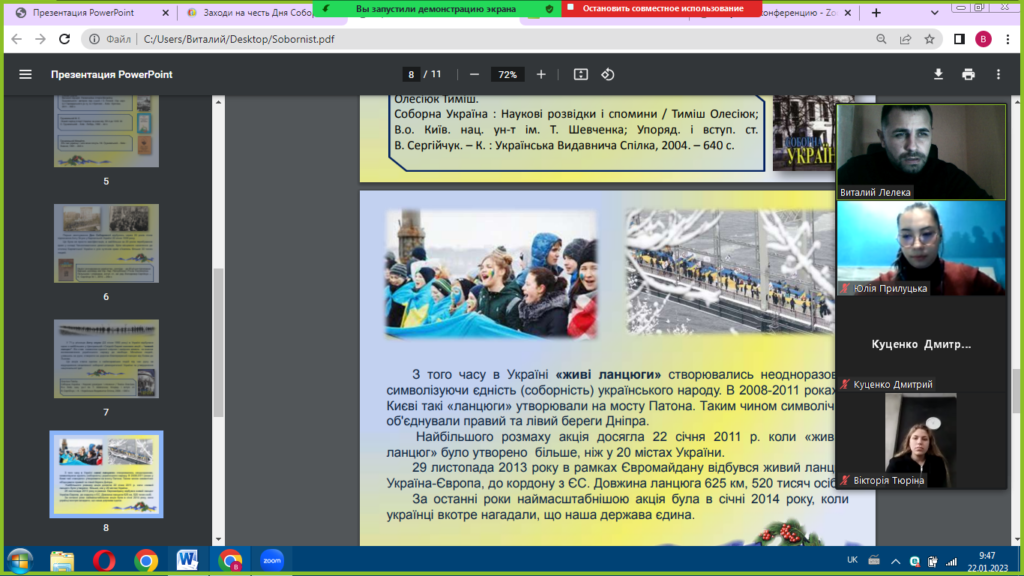The image size is (1024, 576).
Task: Rotate the PDF counterclockwise
Action: [x=607, y=75]
